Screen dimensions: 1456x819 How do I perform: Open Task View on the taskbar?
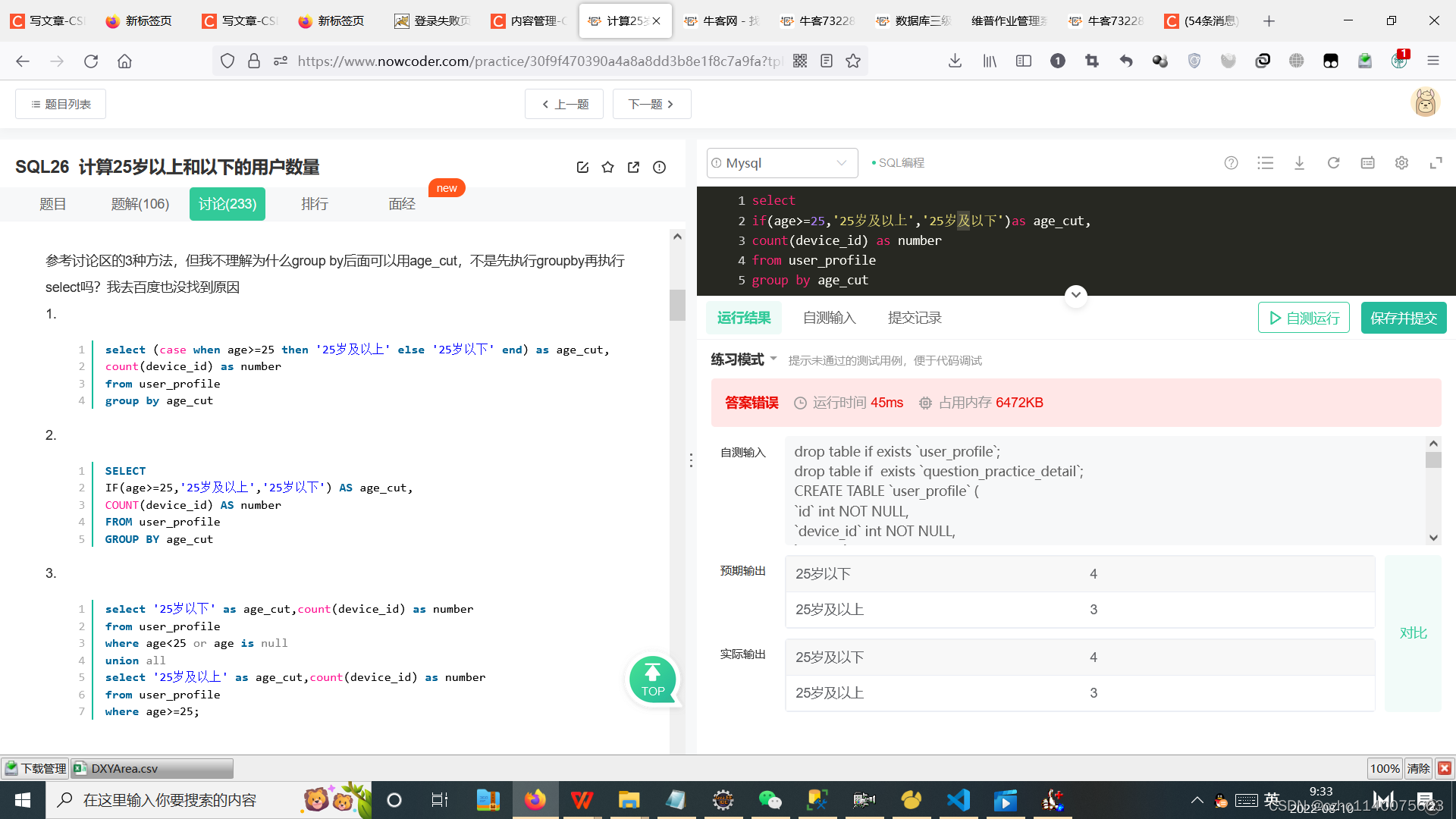pos(439,800)
